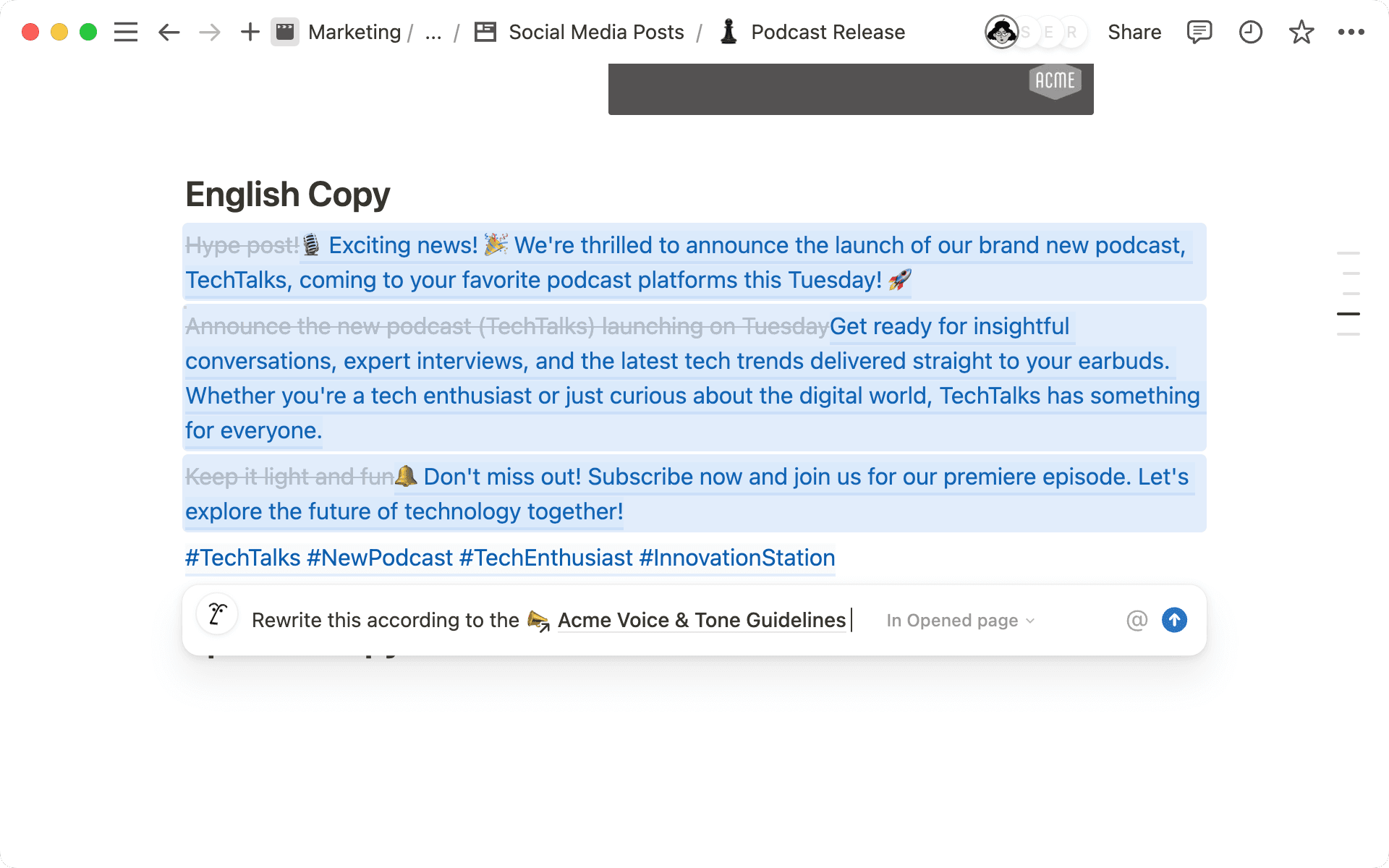
Task: Click the @ mention icon in prompt
Action: click(x=1137, y=620)
